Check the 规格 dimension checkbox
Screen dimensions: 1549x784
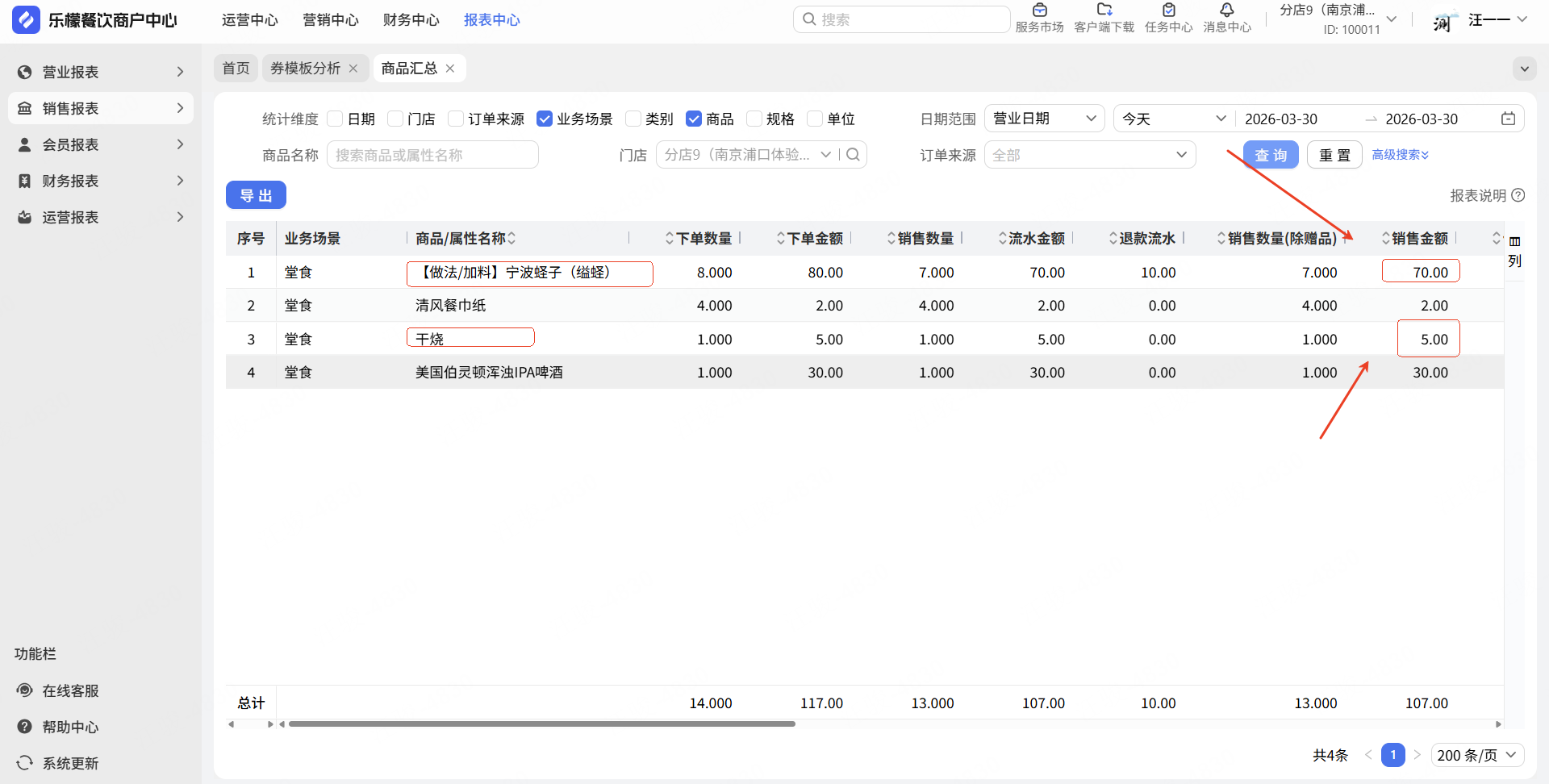click(754, 119)
